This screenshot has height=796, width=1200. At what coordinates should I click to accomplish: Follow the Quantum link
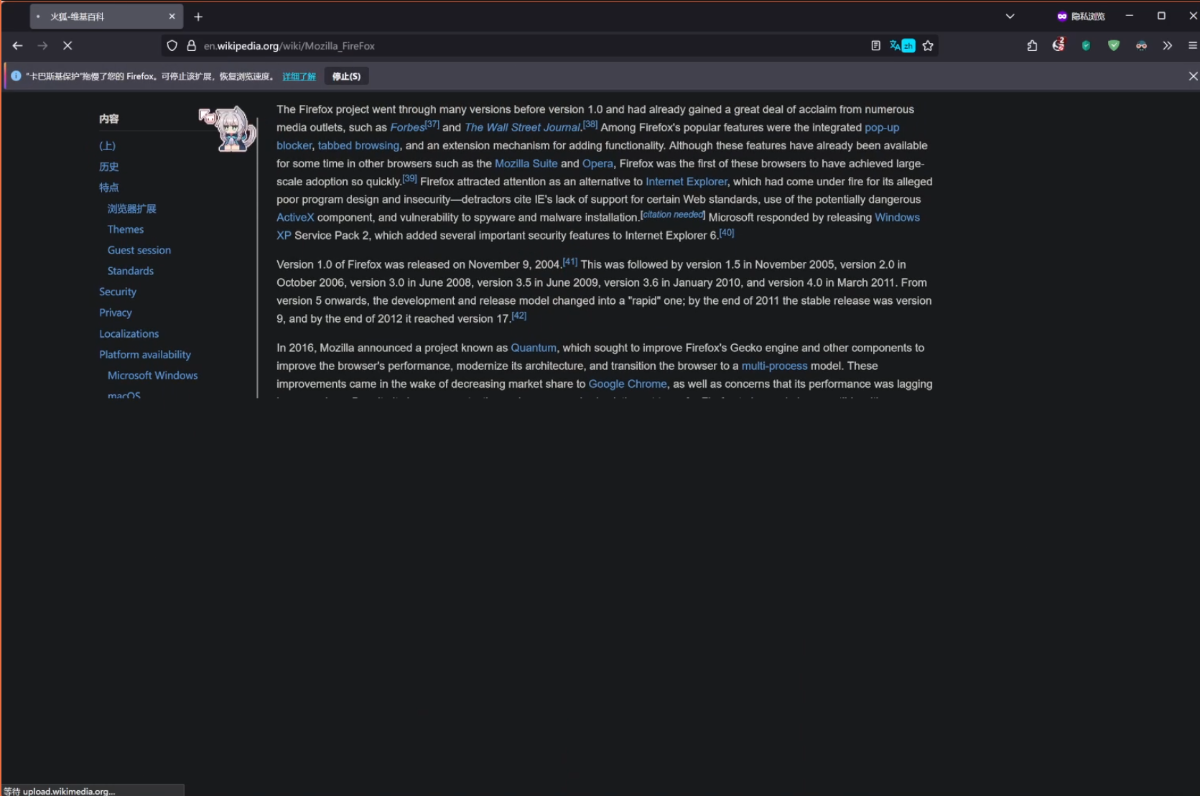pyautogui.click(x=533, y=348)
